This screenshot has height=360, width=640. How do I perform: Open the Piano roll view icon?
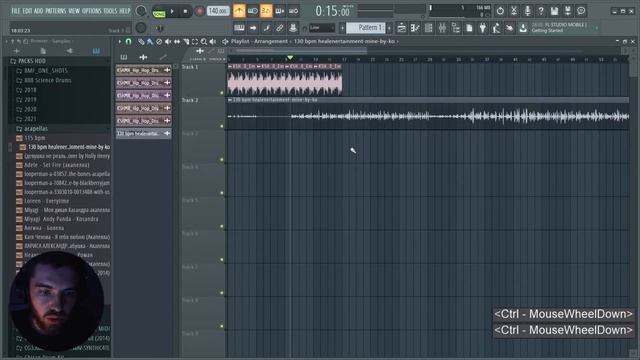pyautogui.click(x=415, y=28)
